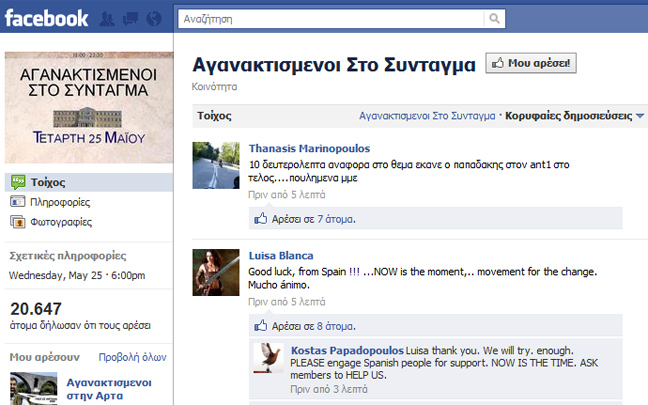
Task: Click Luisa Blanca post timestamp Πριν από 5 λεπτά
Action: point(286,302)
